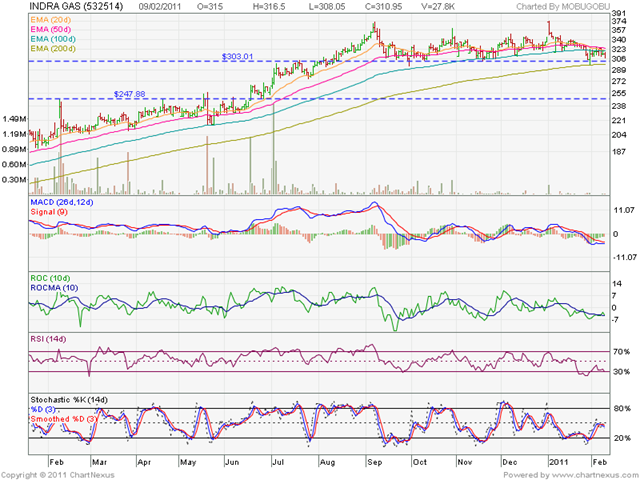Viewport: 640px width, 480px height.
Task: Click the Charted By MOBUGOBU watermark
Action: tap(563, 7)
